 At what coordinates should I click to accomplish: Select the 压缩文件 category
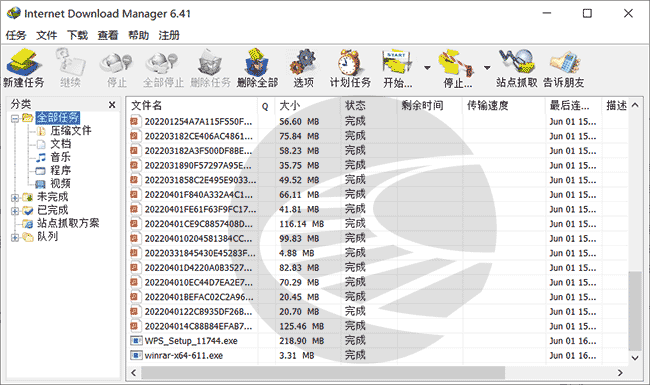[70, 131]
